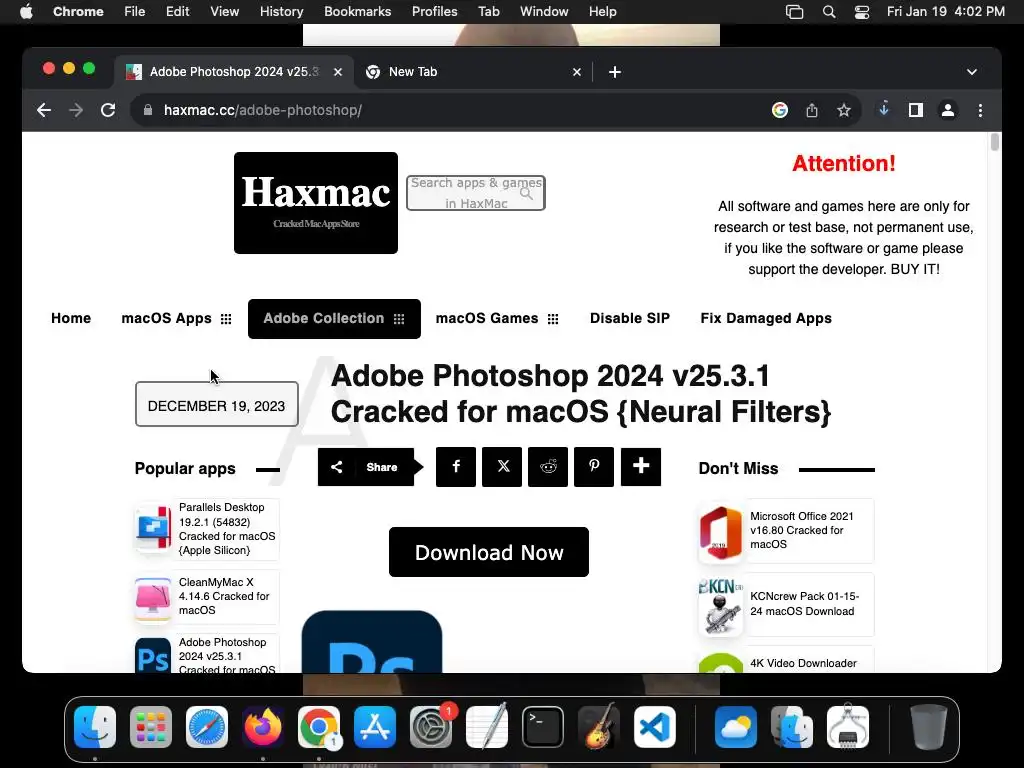The image size is (1024, 768).
Task: Click the Download Now button
Action: click(489, 552)
